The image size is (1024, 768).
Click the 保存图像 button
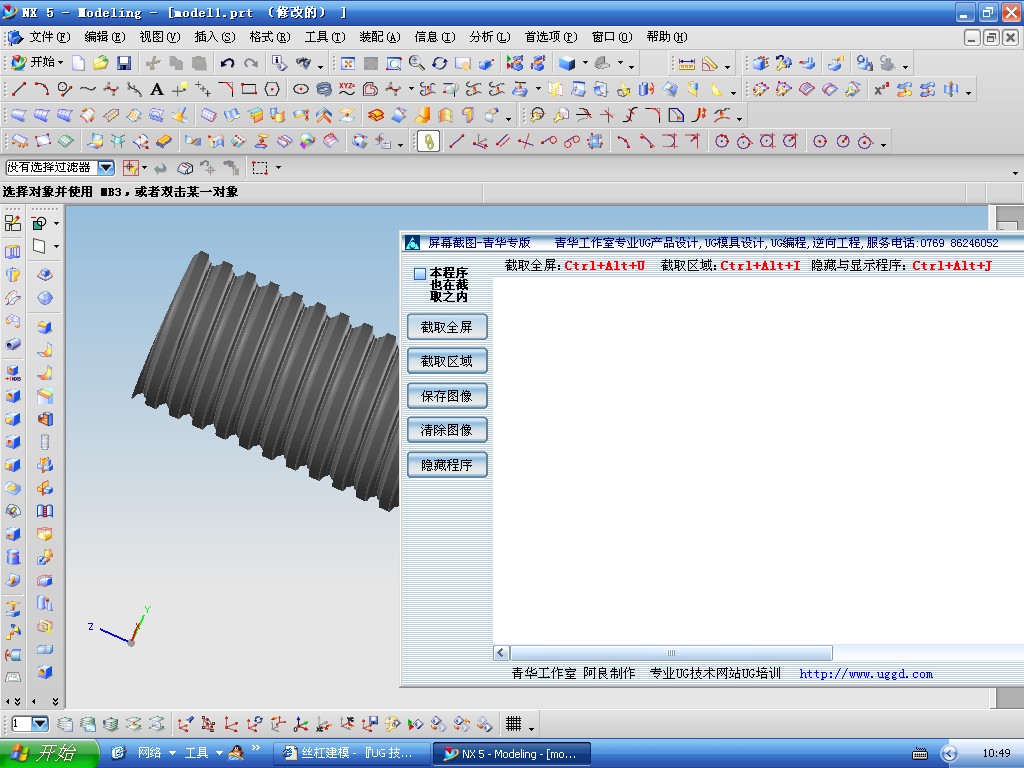click(x=447, y=396)
